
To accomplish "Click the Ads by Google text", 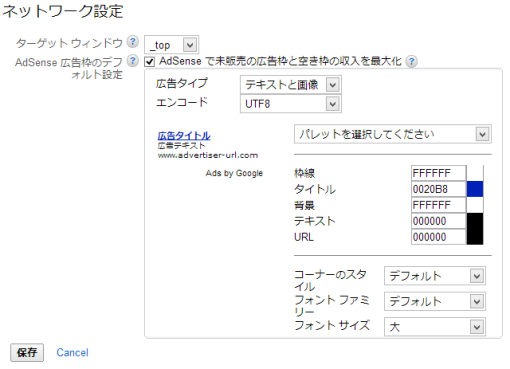I will tap(234, 173).
